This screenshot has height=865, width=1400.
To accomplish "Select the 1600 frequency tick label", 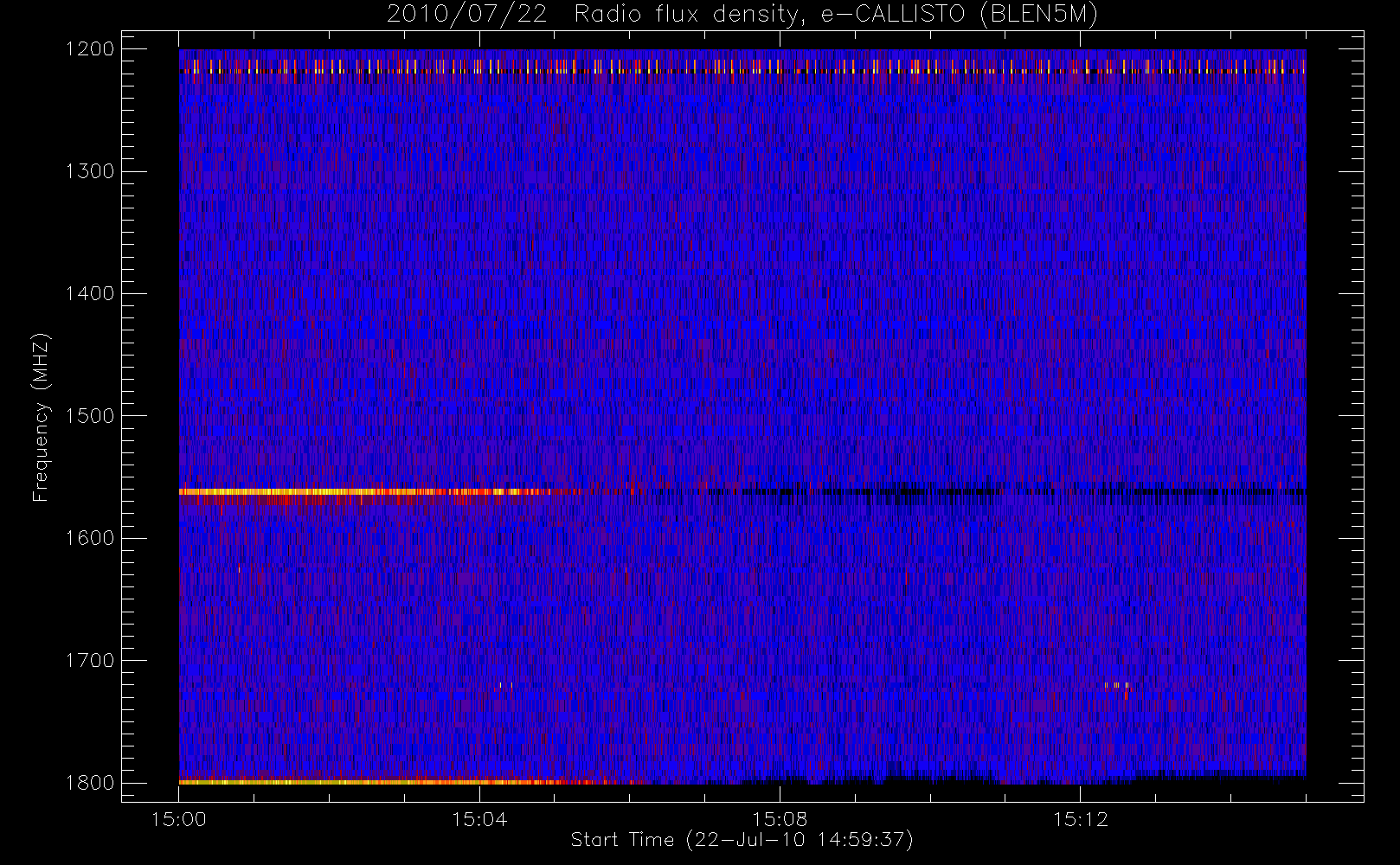I will point(91,538).
